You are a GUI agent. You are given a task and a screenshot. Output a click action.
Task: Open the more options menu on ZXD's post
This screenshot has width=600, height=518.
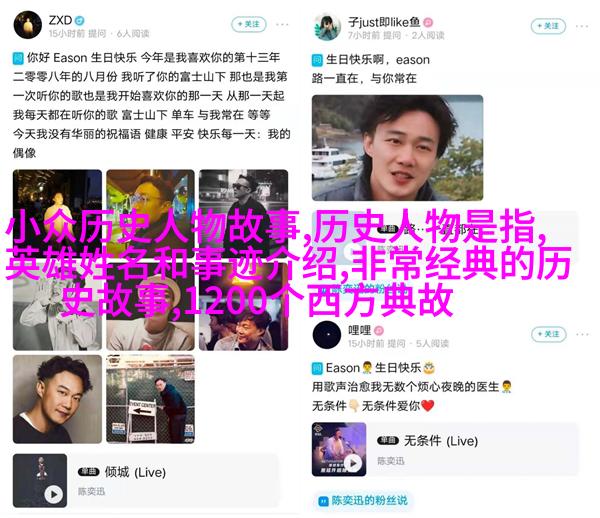(x=282, y=24)
